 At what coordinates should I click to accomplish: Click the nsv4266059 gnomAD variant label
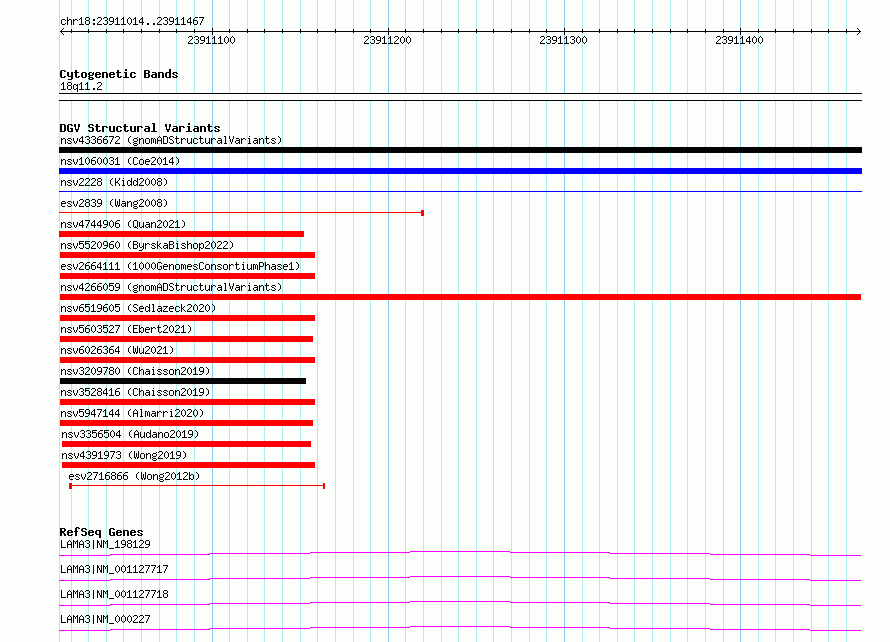[171, 287]
